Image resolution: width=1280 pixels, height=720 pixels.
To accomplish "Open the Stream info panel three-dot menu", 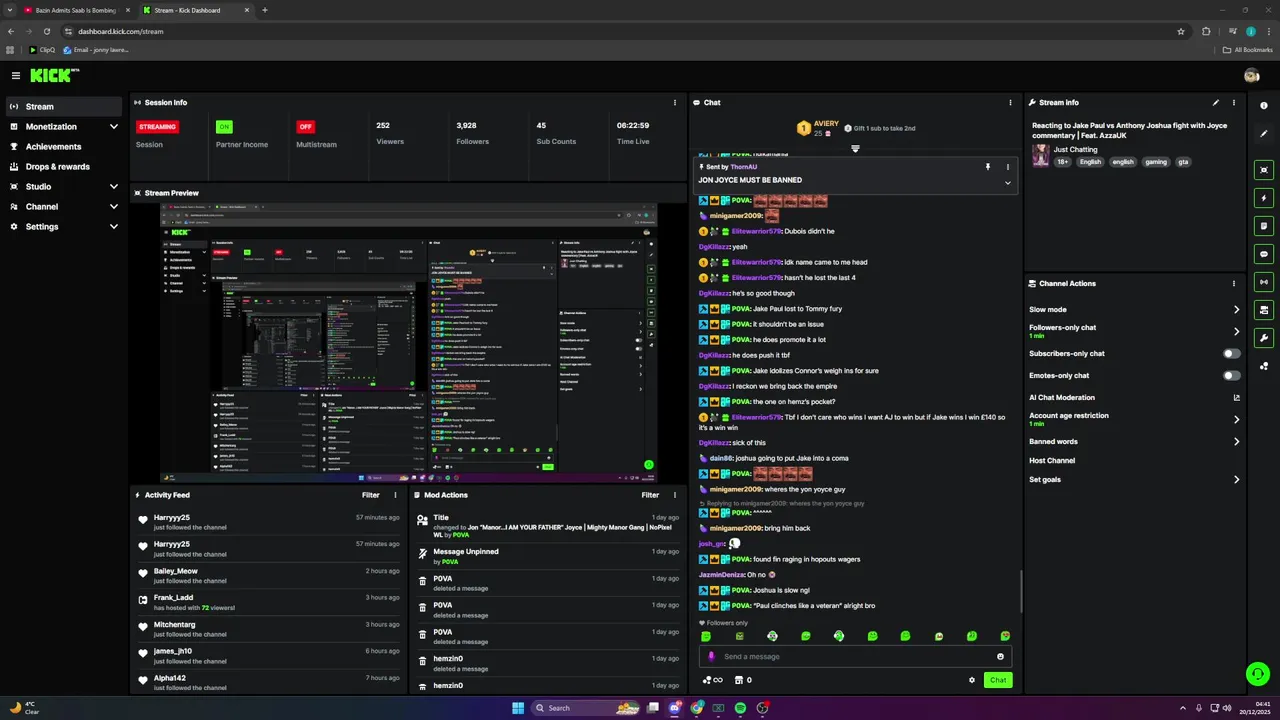I will click(x=1233, y=102).
